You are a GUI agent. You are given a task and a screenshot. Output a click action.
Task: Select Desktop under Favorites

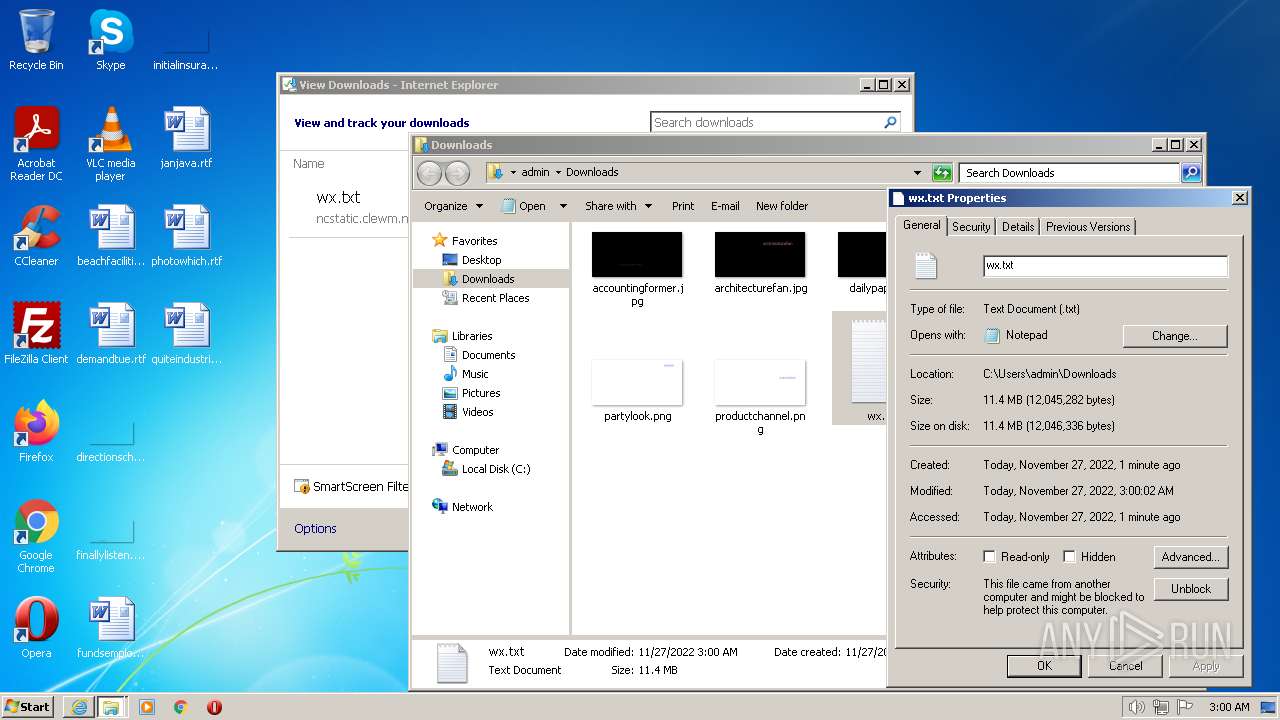[481, 260]
